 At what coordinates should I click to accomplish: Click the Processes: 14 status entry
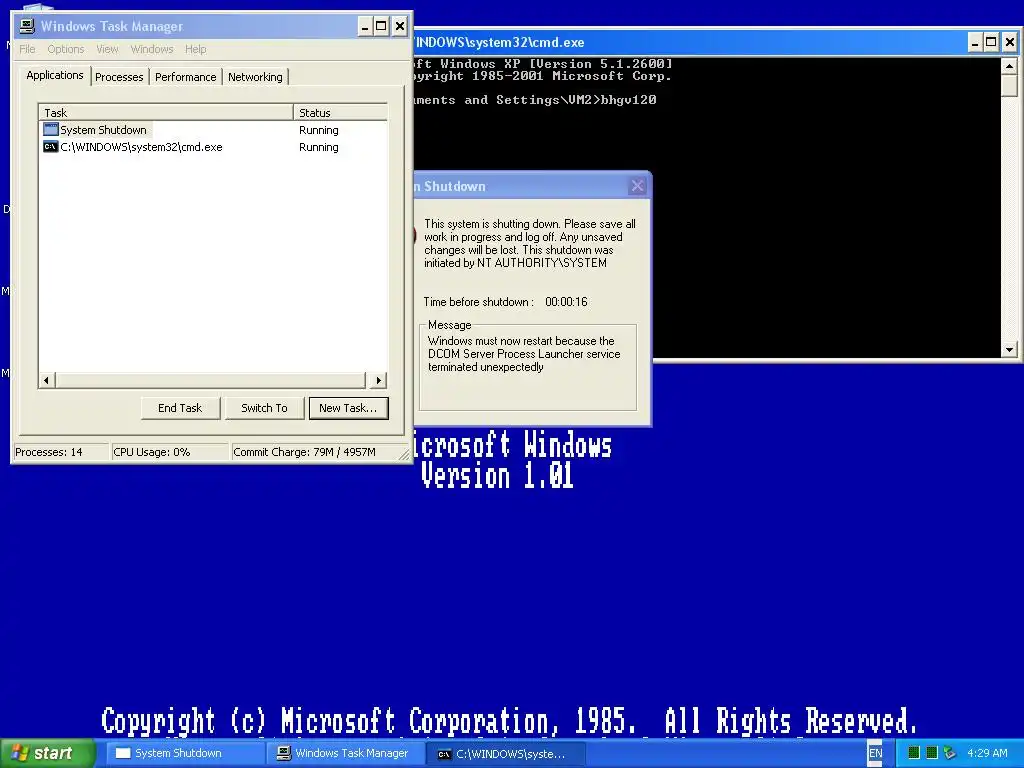(61, 452)
